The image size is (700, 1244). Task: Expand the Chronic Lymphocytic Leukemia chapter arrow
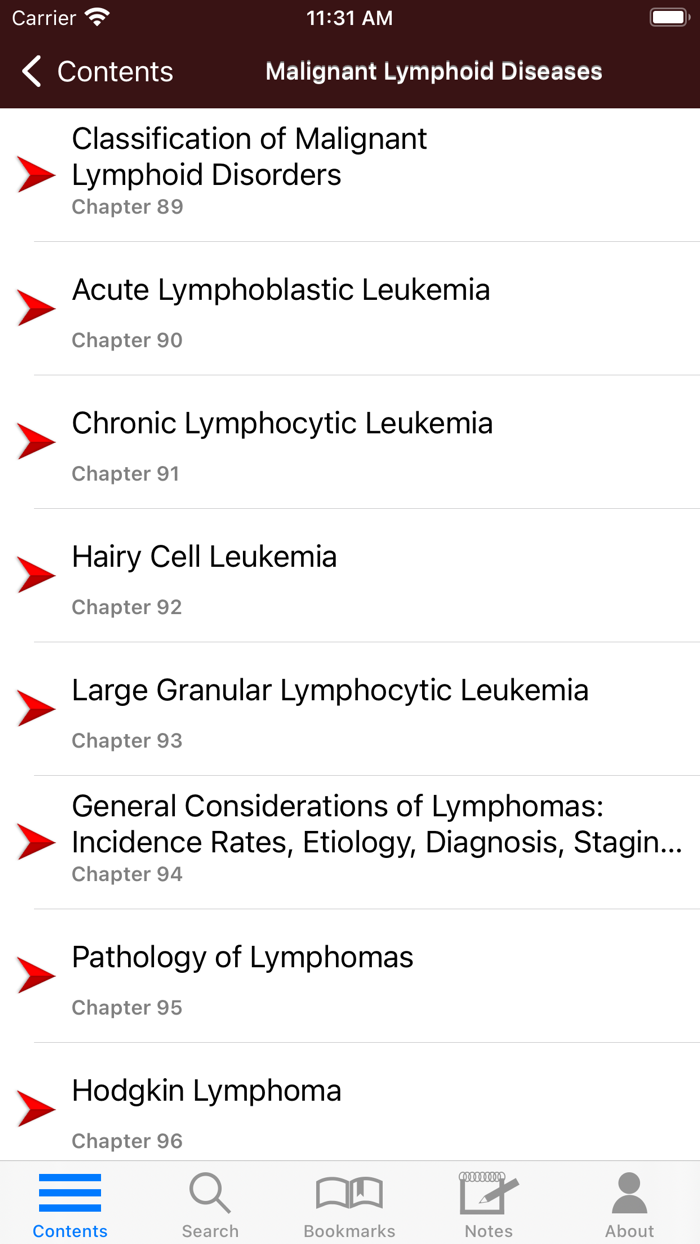pos(35,440)
